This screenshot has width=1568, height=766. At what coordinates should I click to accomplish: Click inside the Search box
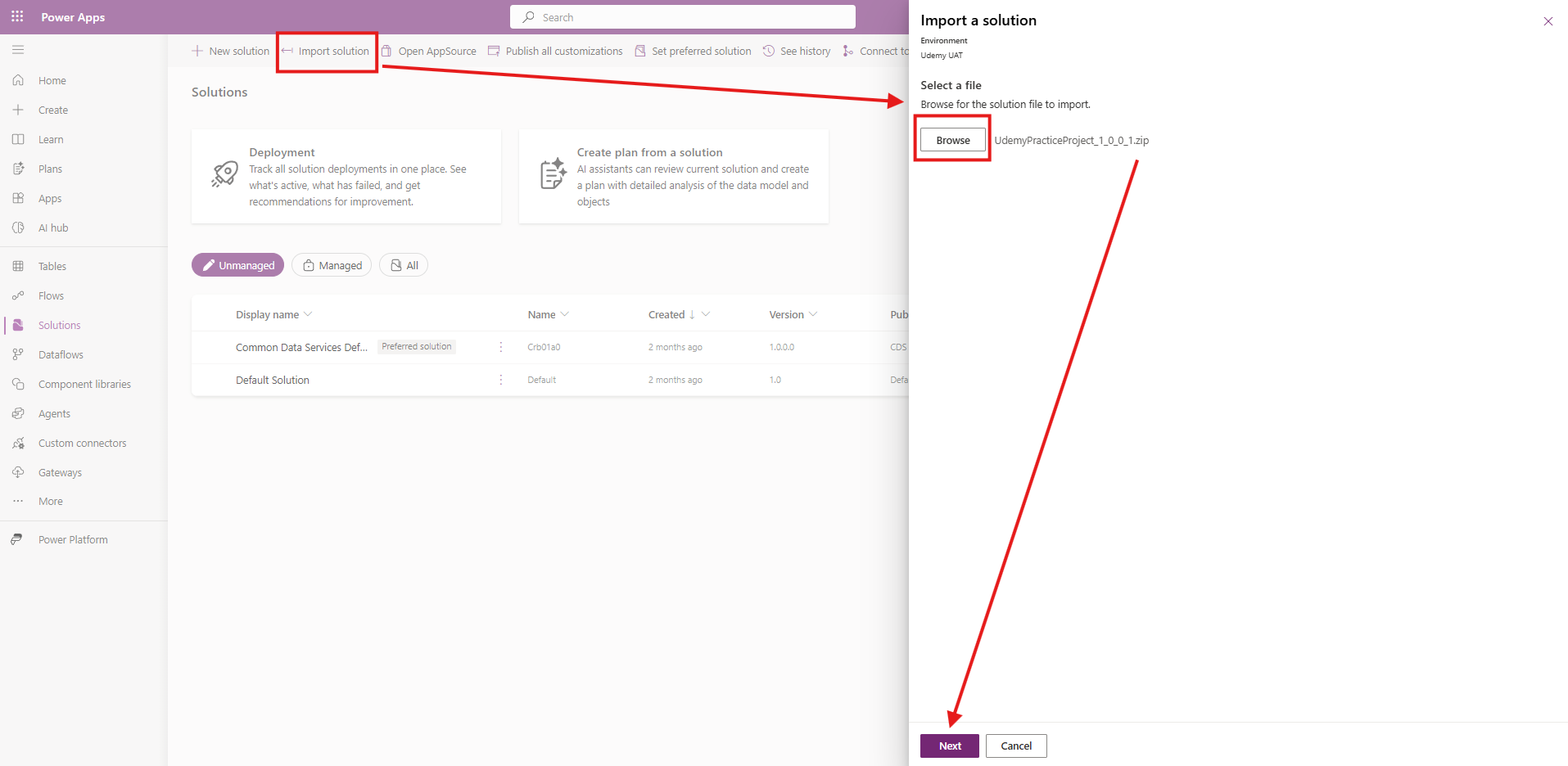pyautogui.click(x=683, y=17)
